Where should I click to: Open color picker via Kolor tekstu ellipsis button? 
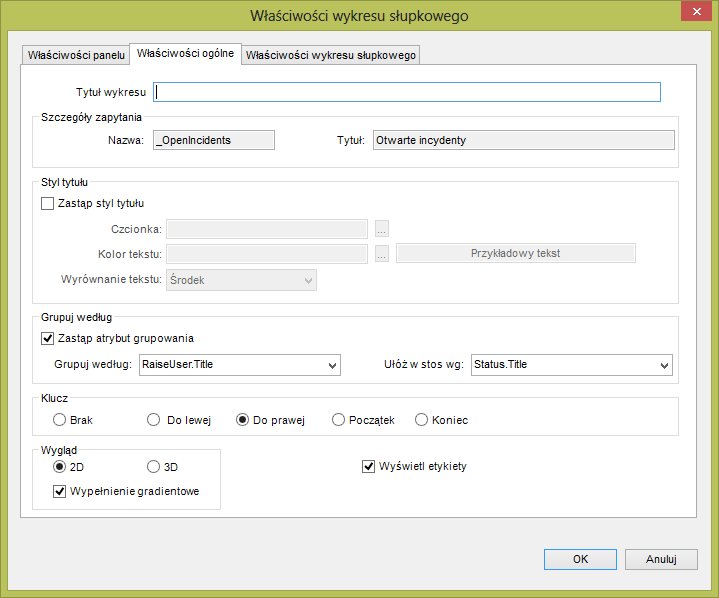tap(382, 253)
